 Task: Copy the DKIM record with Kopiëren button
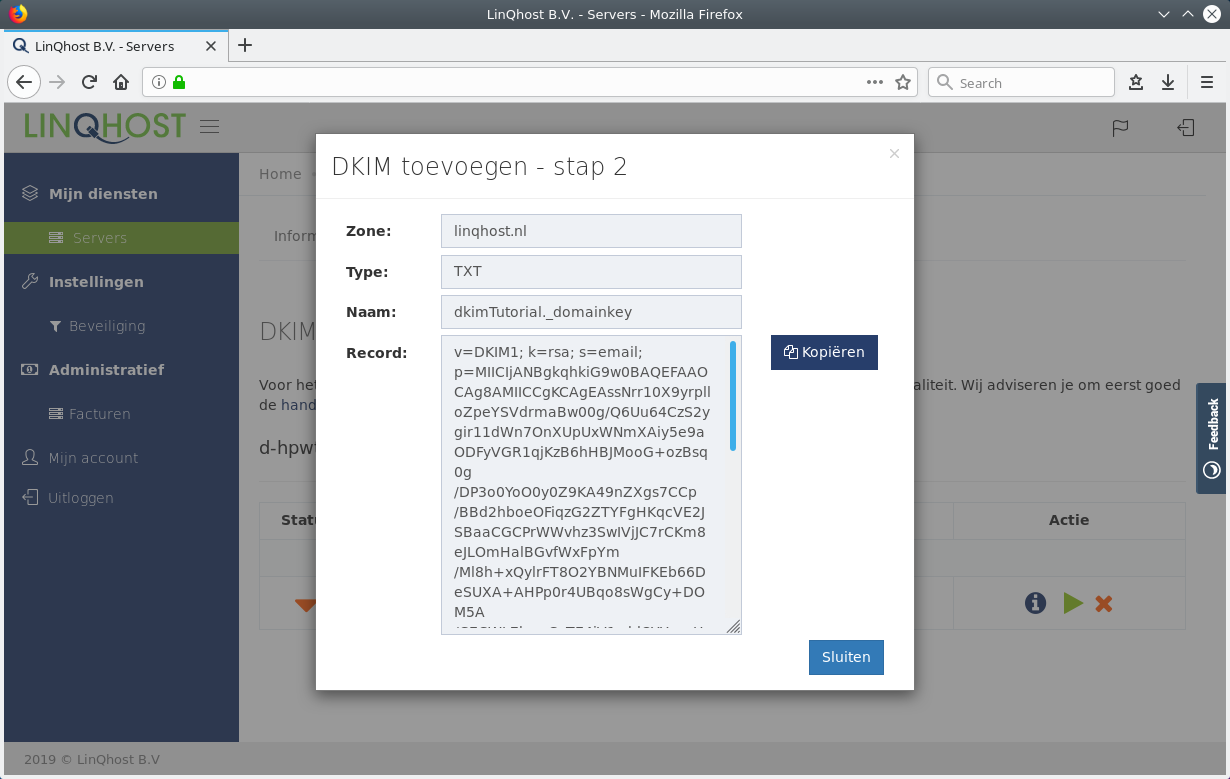click(824, 352)
